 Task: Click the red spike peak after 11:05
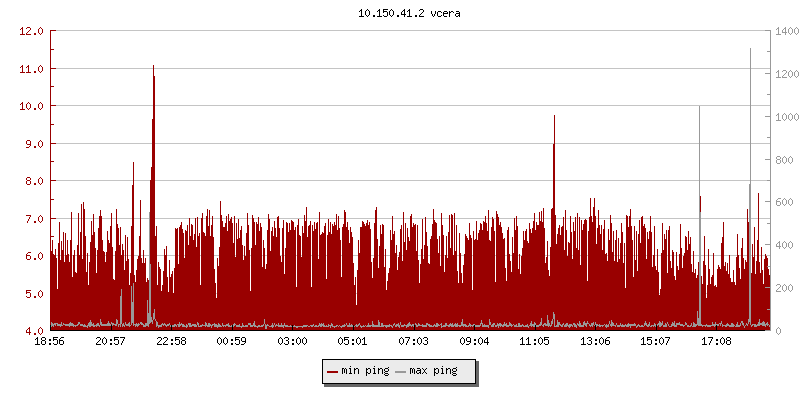tap(553, 118)
